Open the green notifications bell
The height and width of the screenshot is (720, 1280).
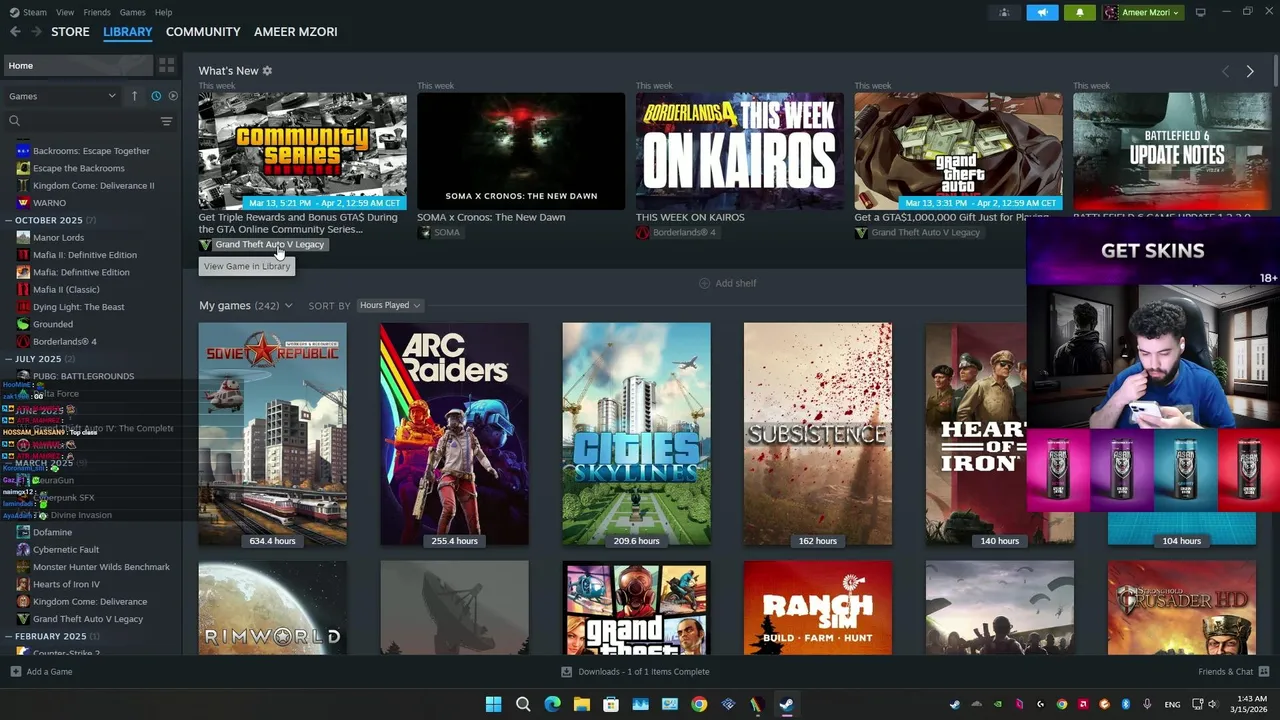[x=1079, y=12]
